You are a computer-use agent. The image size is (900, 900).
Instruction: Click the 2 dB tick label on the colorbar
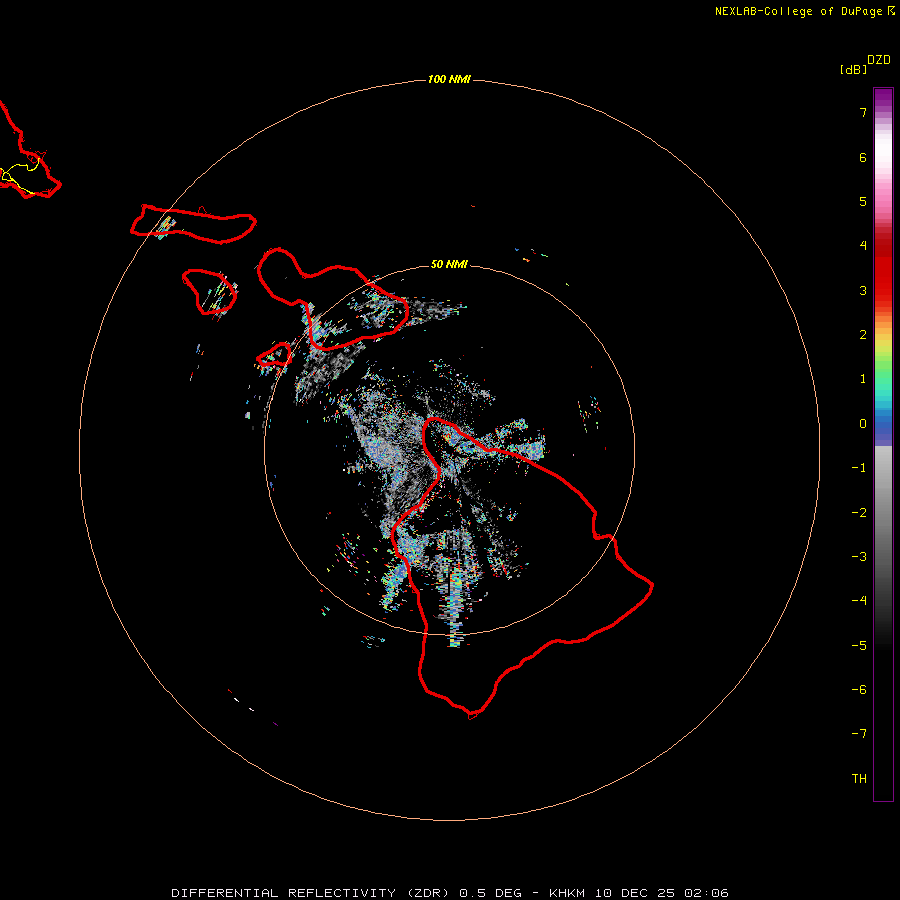[863, 335]
